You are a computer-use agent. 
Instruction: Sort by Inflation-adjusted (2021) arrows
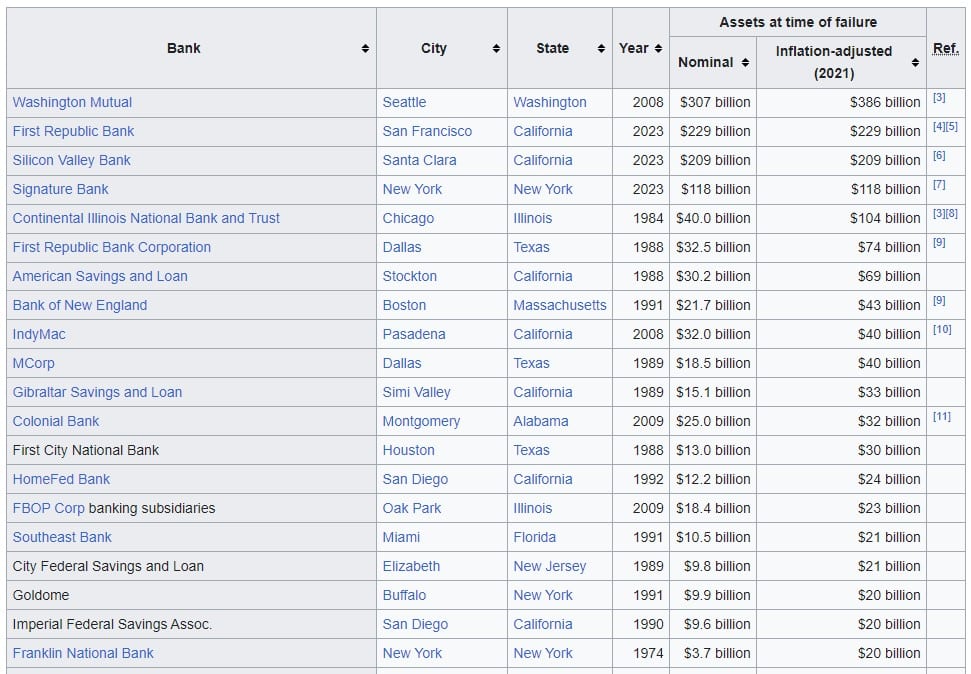click(x=915, y=63)
